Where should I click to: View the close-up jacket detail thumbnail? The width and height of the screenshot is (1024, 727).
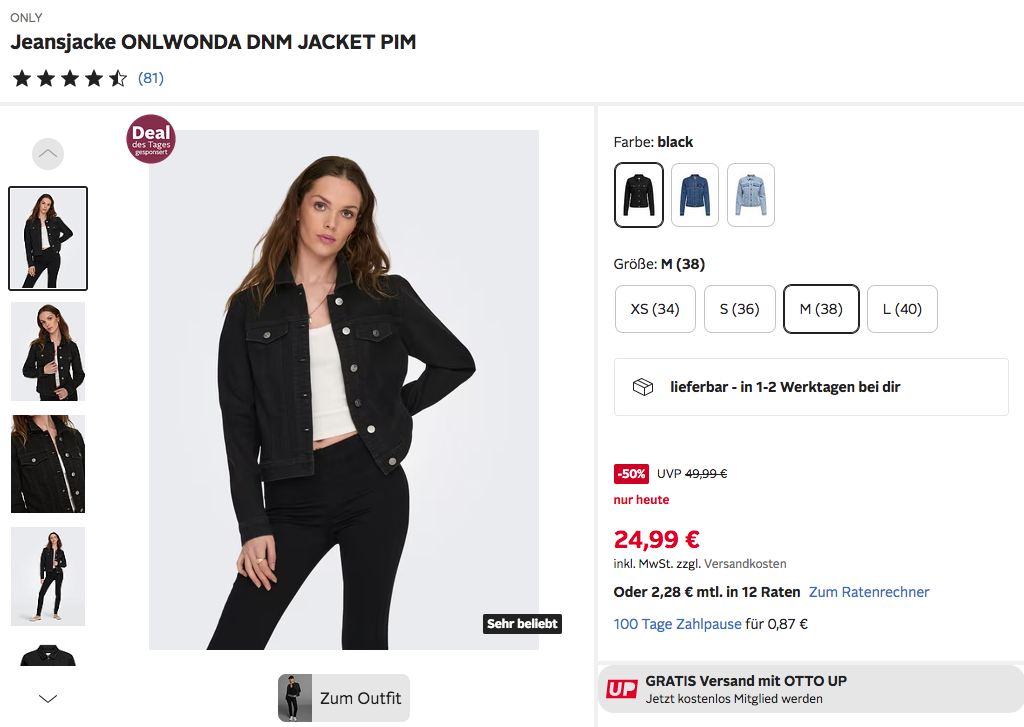tap(48, 464)
